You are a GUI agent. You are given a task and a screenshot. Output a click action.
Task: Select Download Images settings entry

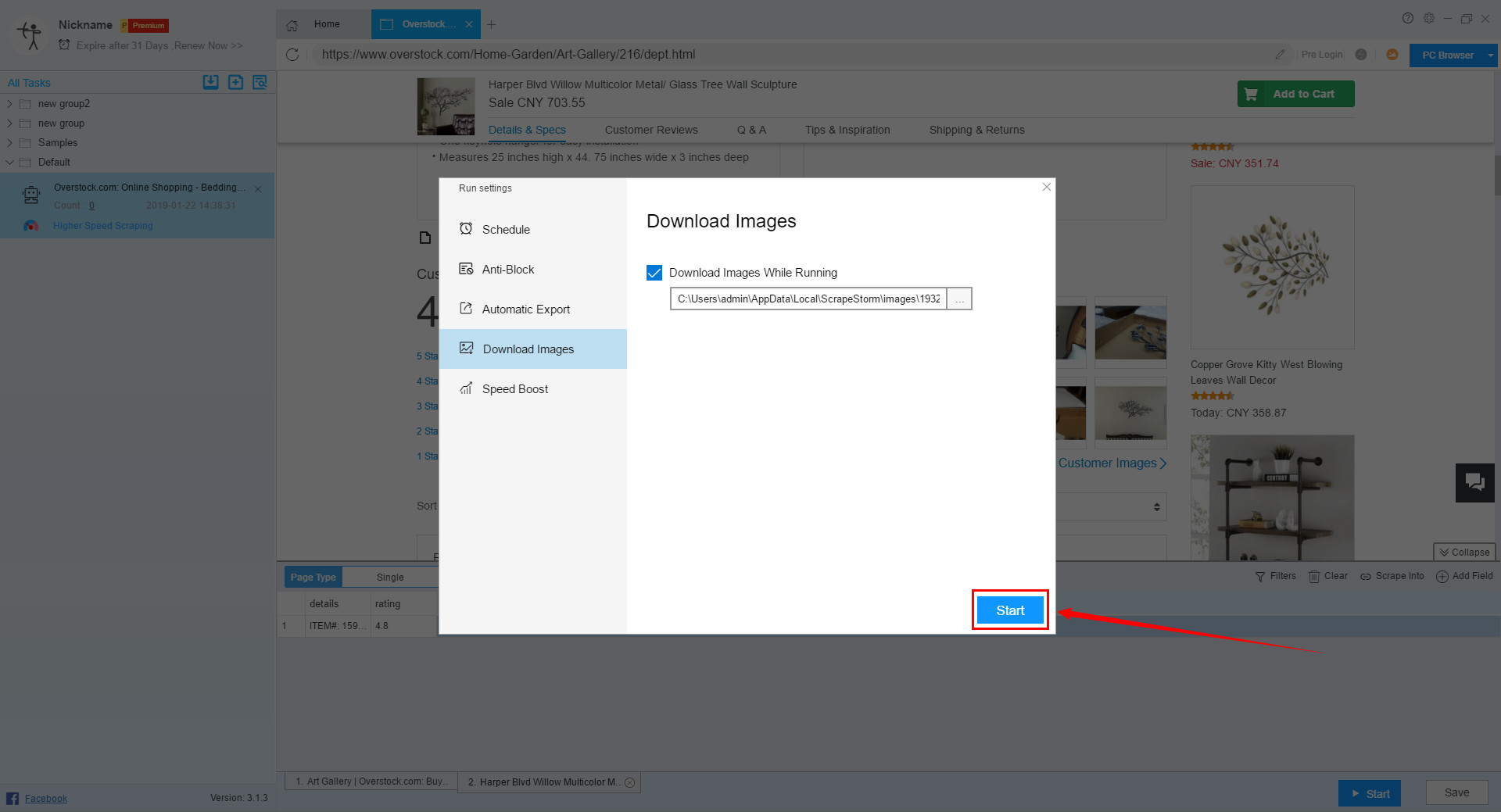coord(533,349)
